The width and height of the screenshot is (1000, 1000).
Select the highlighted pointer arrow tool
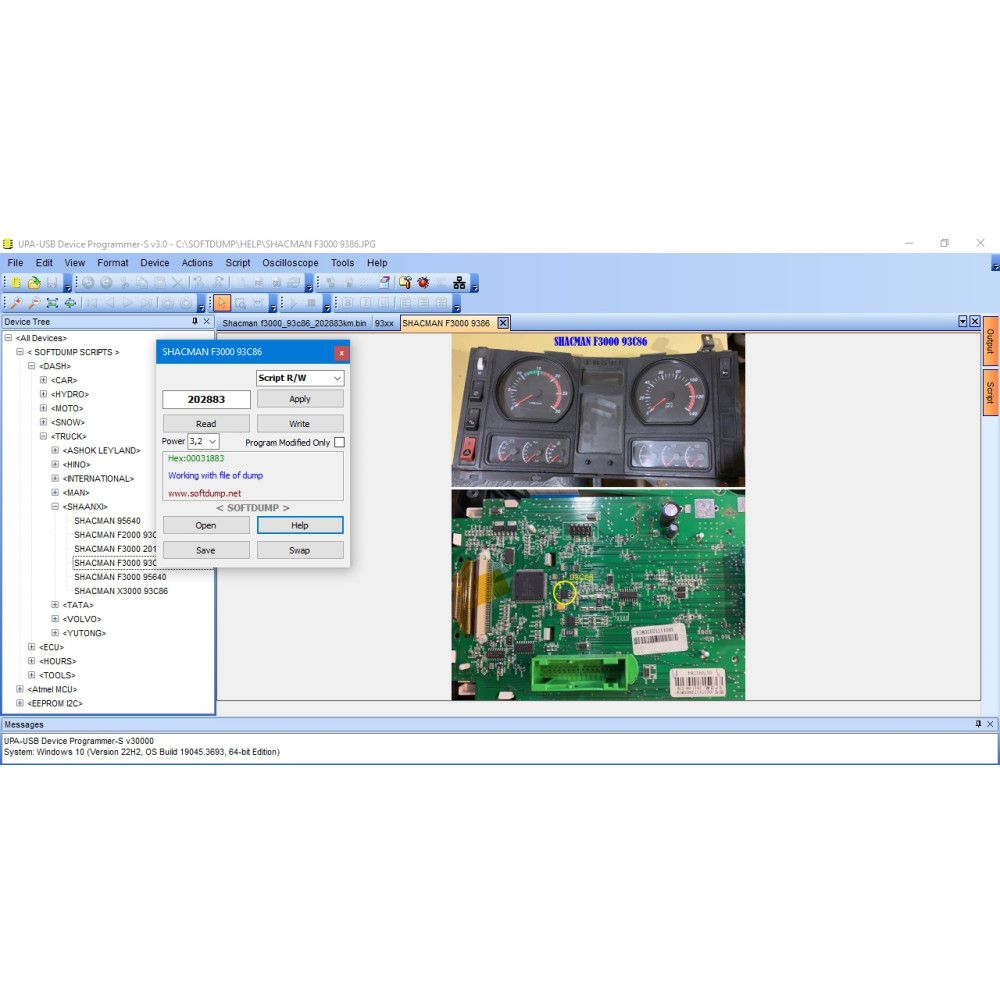coord(222,303)
